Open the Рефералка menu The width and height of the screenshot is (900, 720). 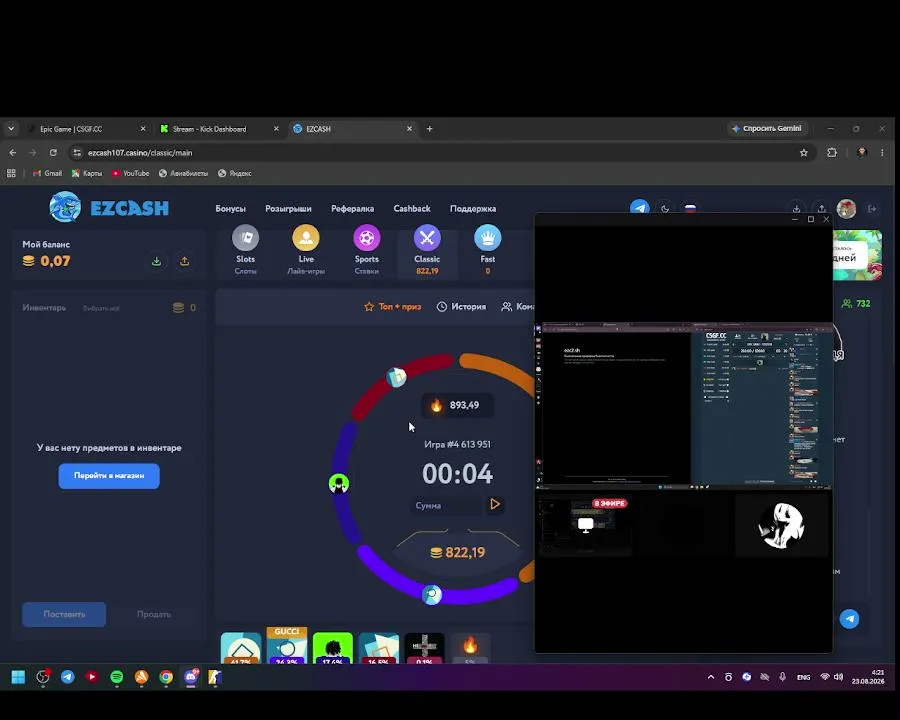click(352, 208)
